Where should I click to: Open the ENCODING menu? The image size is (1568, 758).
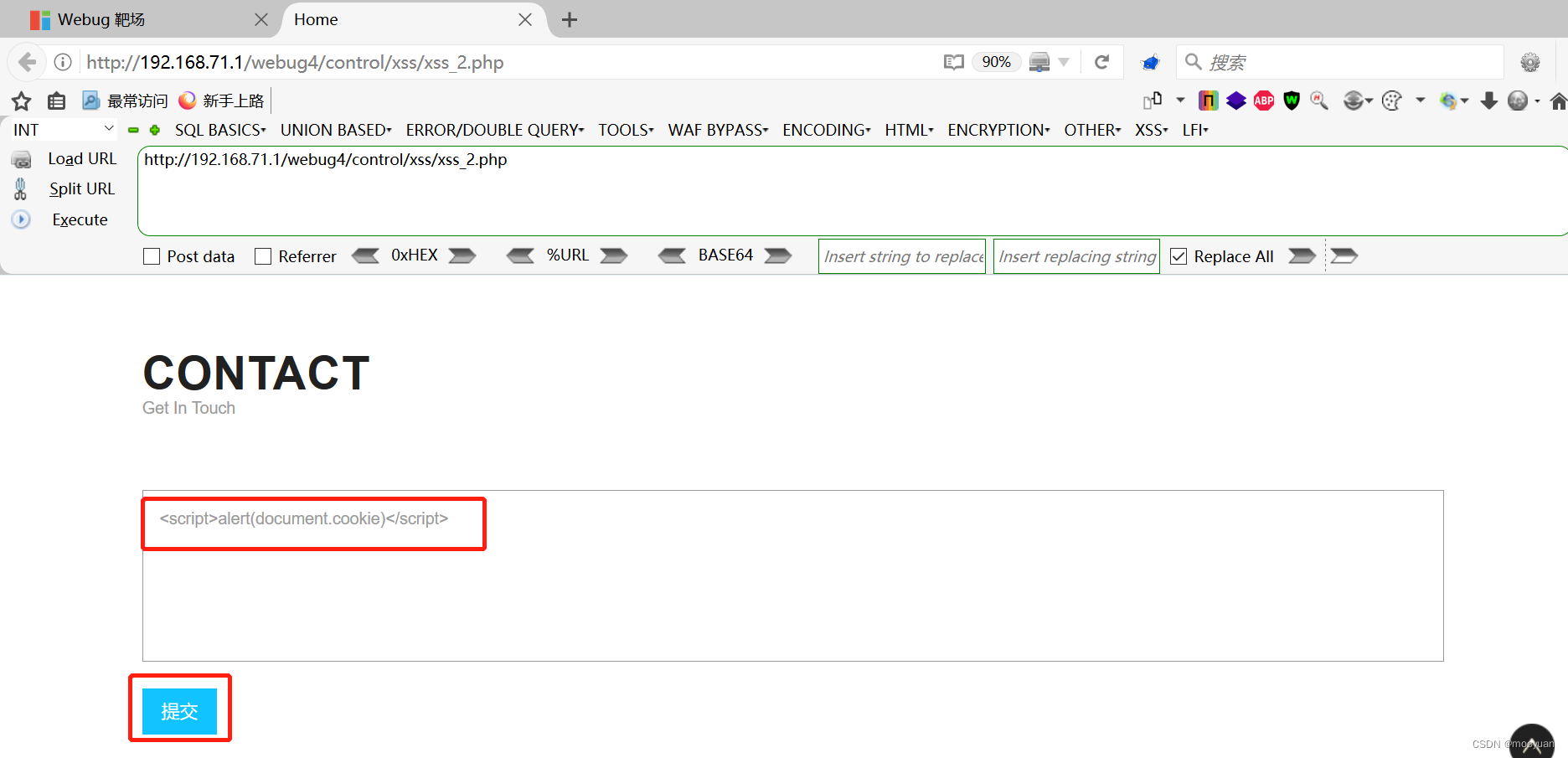point(827,130)
